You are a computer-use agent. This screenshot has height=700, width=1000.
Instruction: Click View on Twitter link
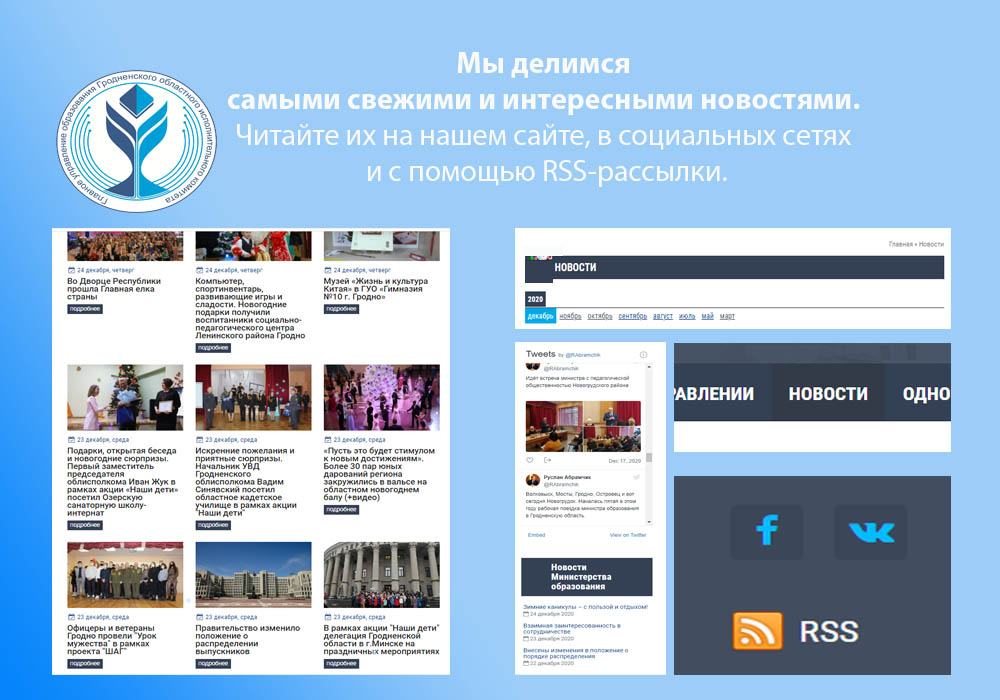tap(628, 535)
